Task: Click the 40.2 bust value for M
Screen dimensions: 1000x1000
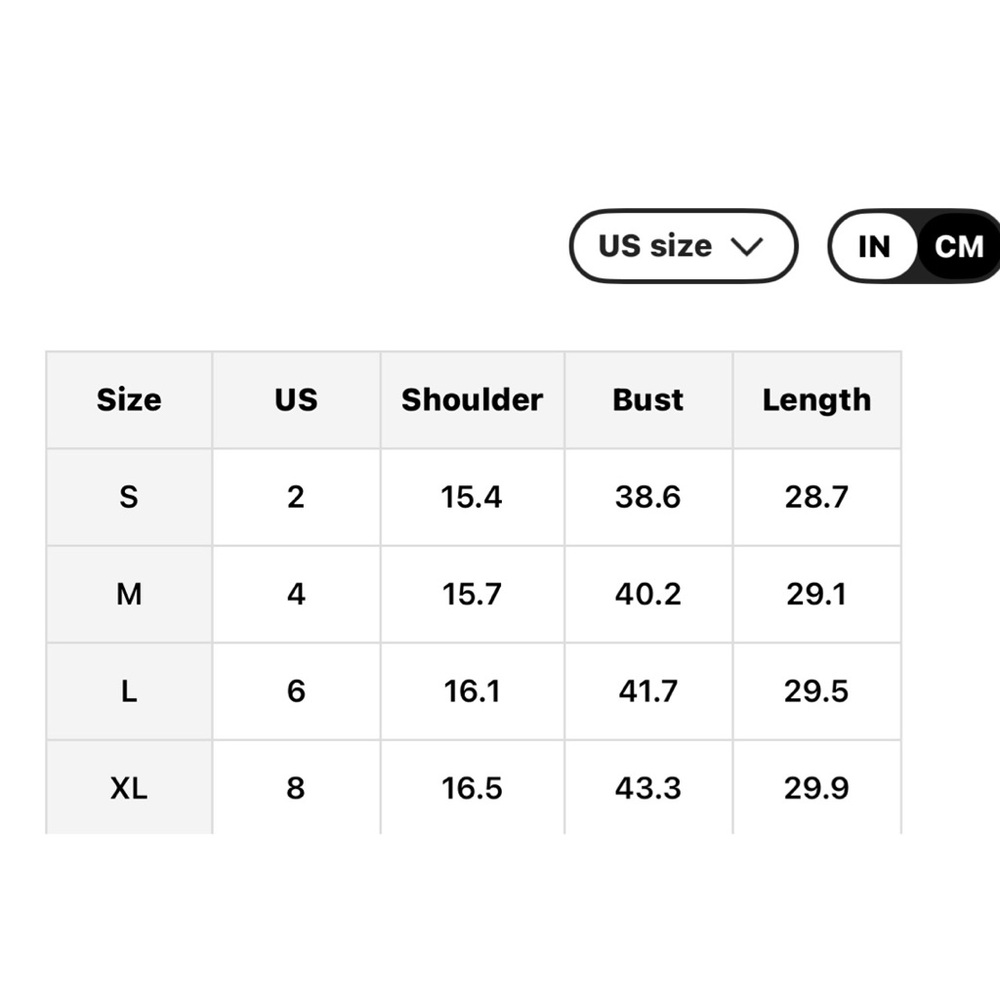Action: tap(648, 594)
